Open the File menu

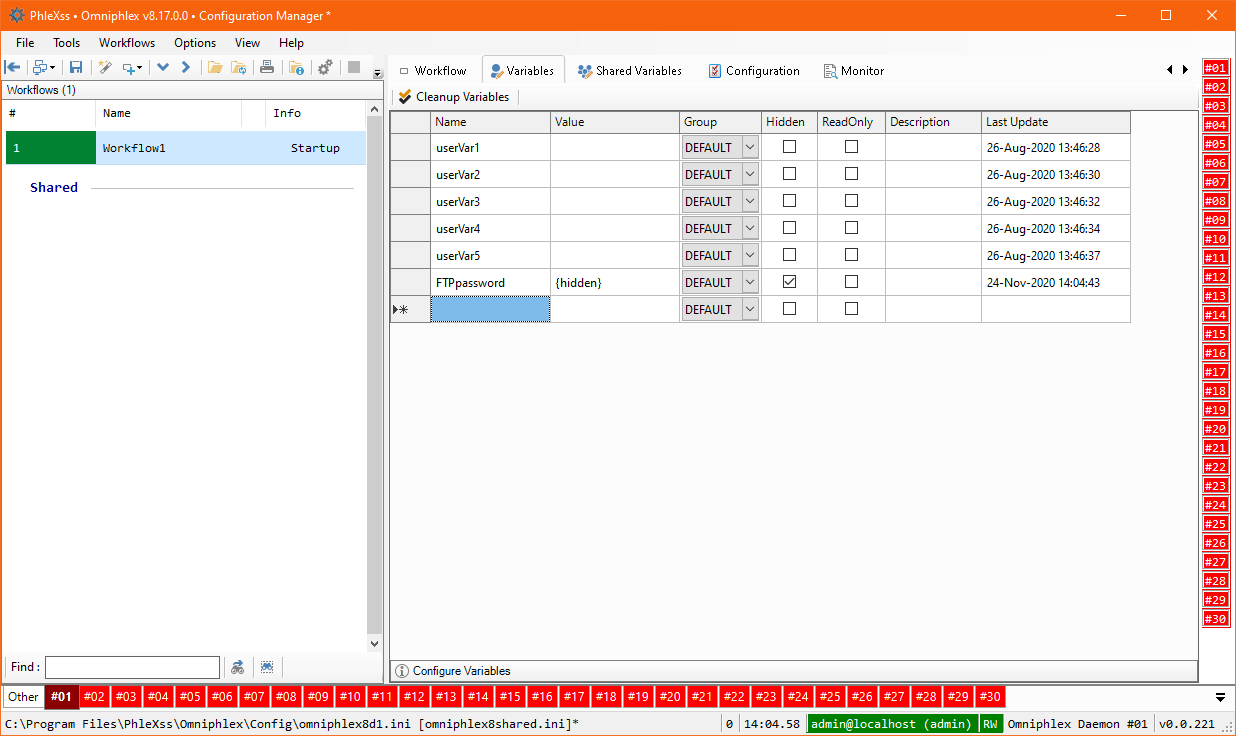(x=25, y=43)
